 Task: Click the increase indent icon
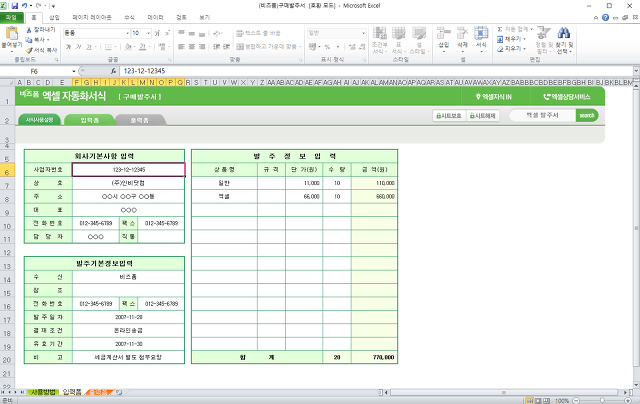(x=227, y=47)
